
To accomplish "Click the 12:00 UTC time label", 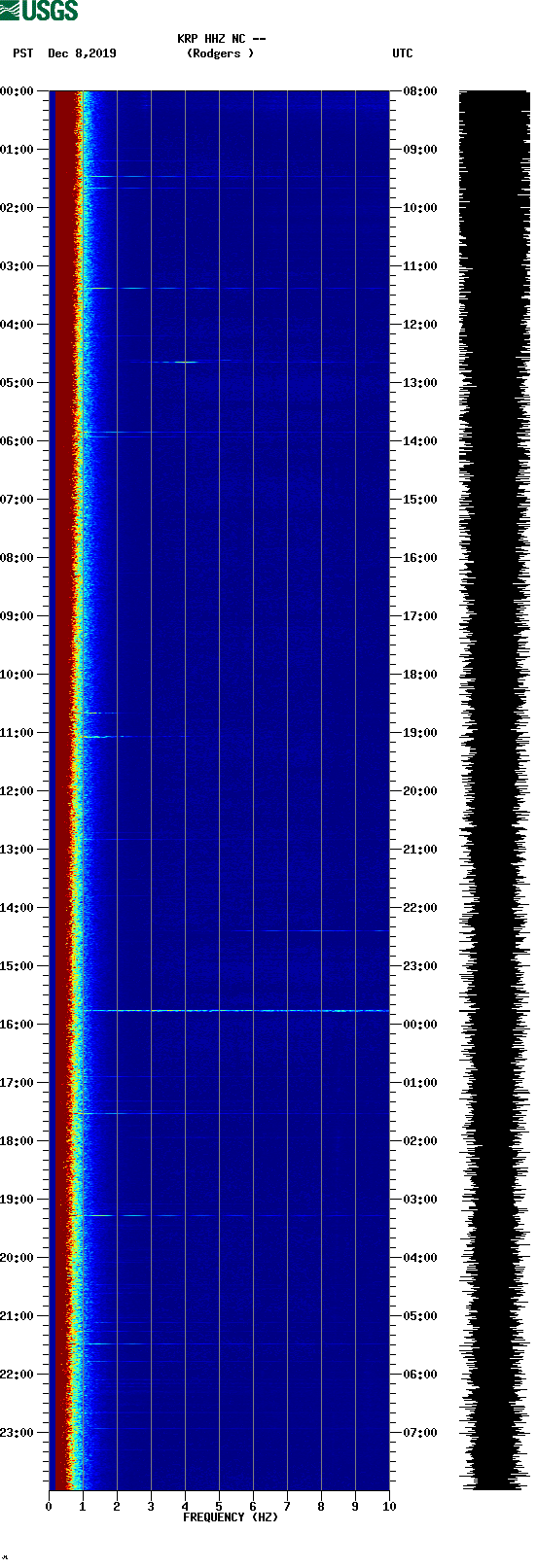I will pos(420,325).
